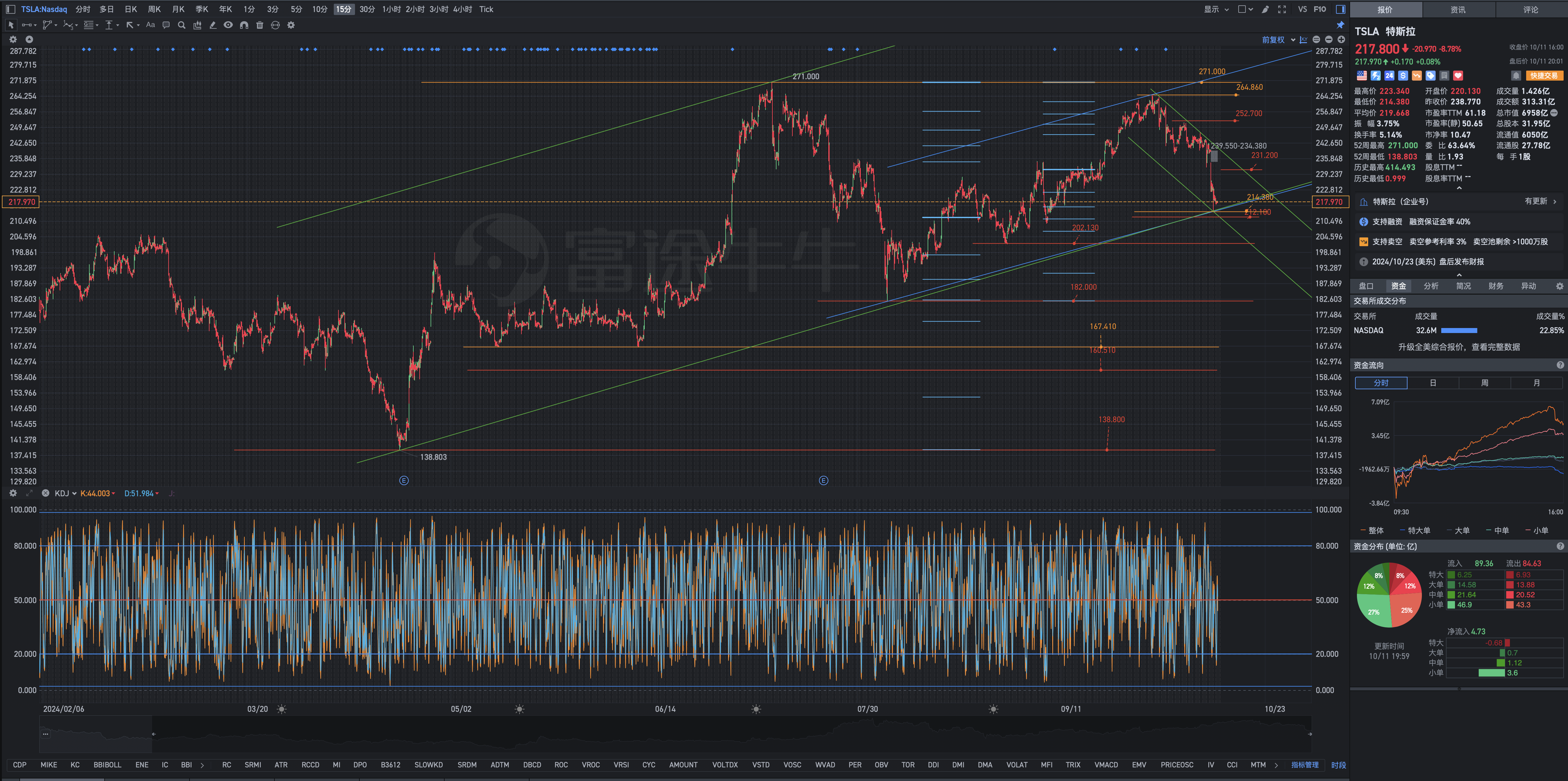Open the layout square dropdown
Viewport: 1568px width, 781px height.
coord(1245,9)
